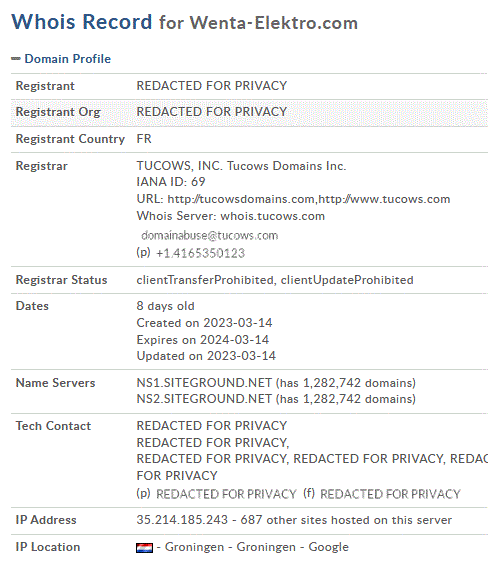The width and height of the screenshot is (489, 561).
Task: Click the domainabuse@tucows.com email
Action: (210, 235)
